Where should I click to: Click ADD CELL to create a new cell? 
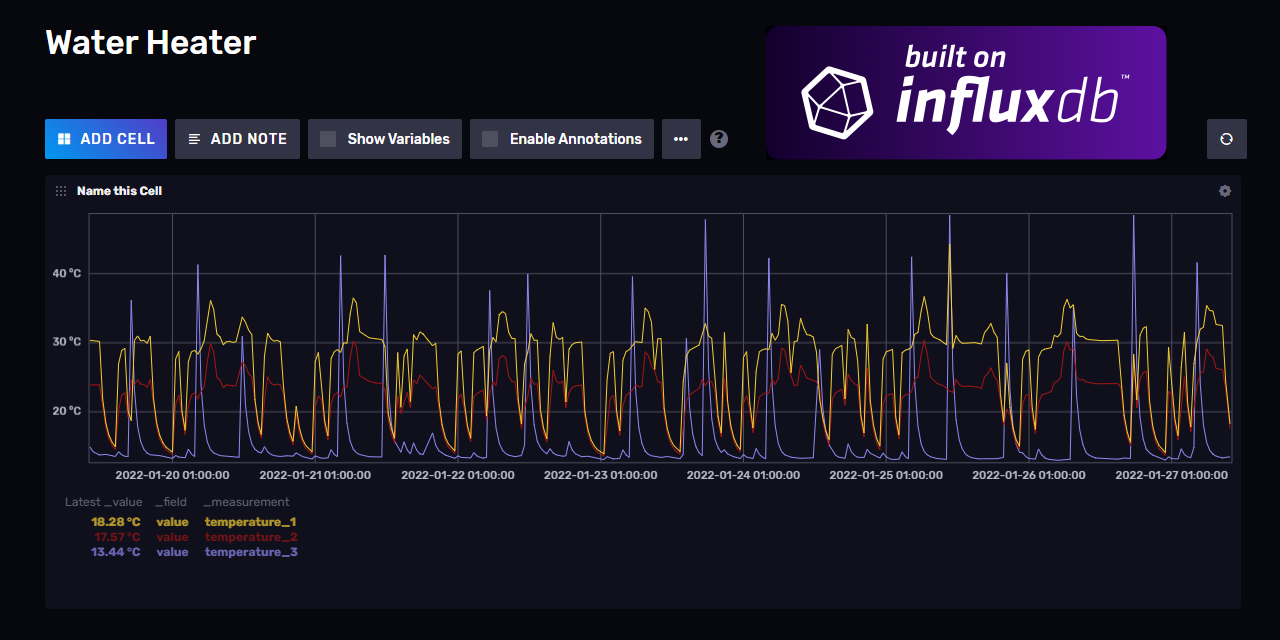click(x=106, y=138)
